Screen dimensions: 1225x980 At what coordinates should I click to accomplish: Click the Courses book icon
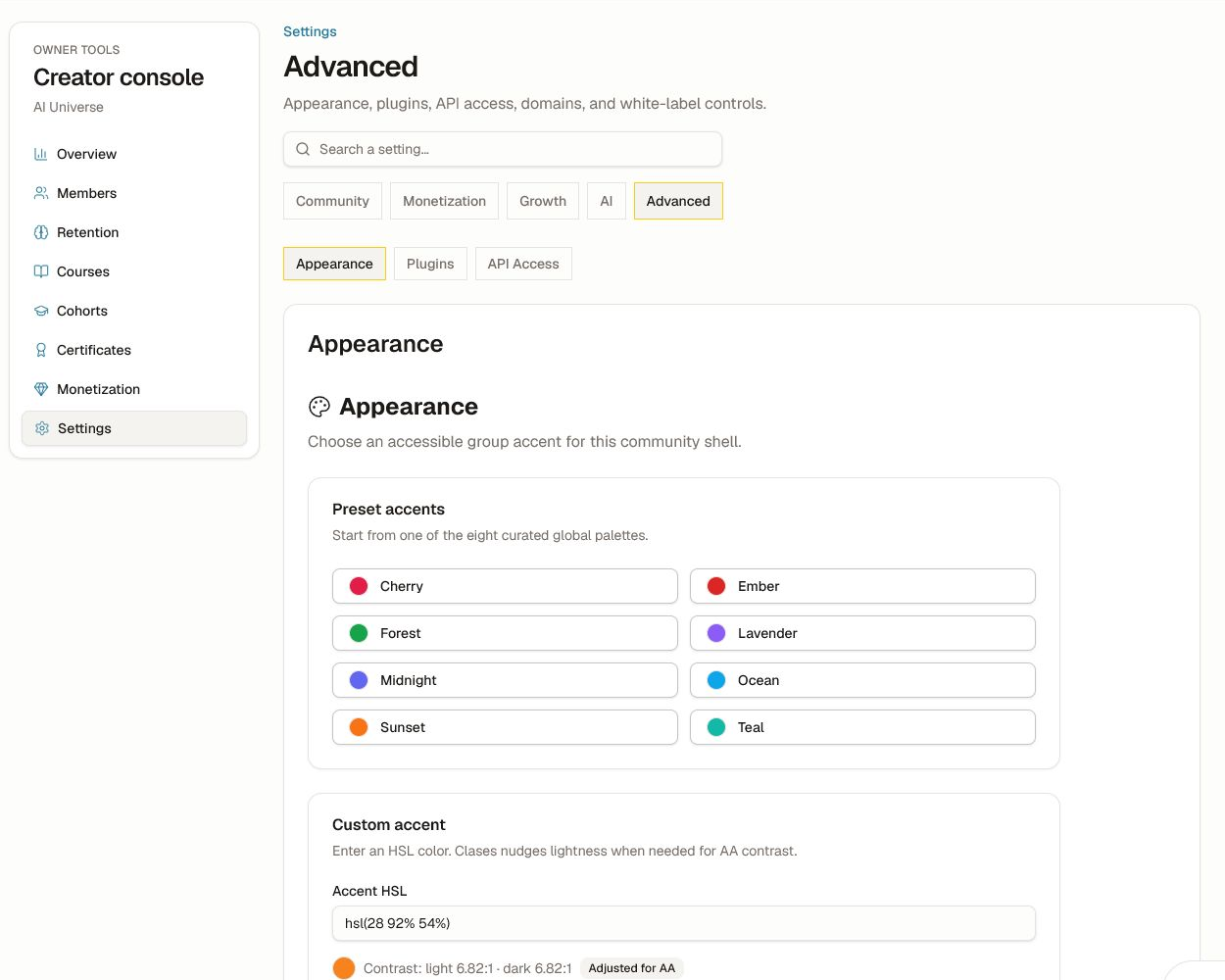41,271
